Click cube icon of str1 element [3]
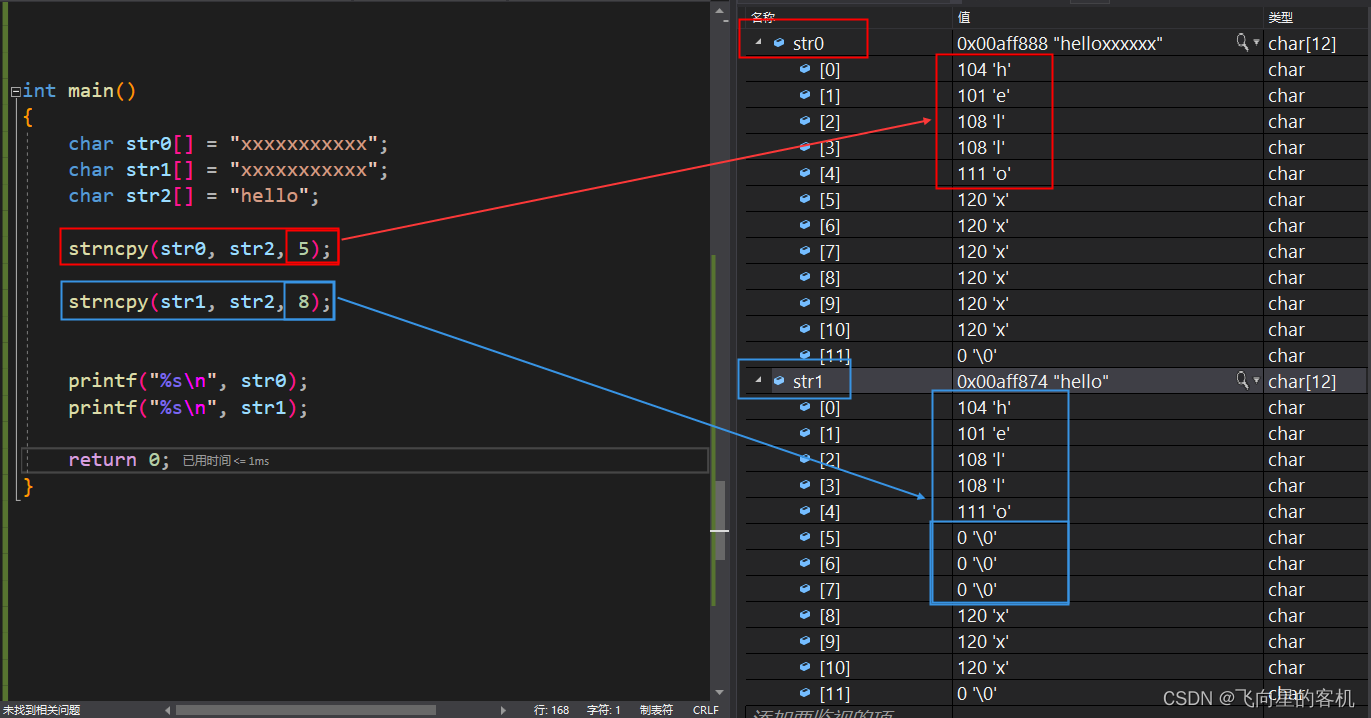The width and height of the screenshot is (1371, 718). (805, 485)
